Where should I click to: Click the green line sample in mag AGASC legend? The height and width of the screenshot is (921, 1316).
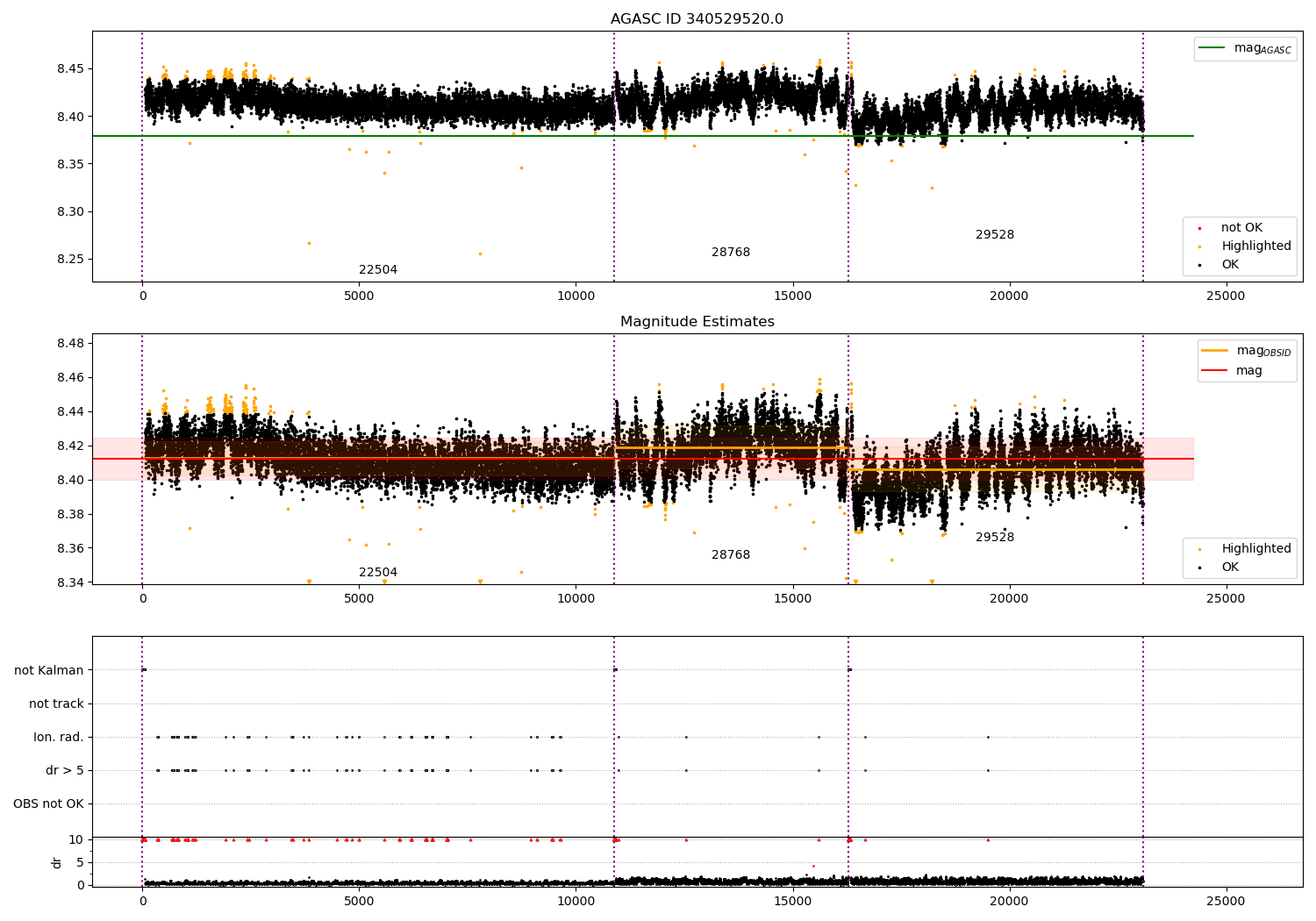point(1212,48)
